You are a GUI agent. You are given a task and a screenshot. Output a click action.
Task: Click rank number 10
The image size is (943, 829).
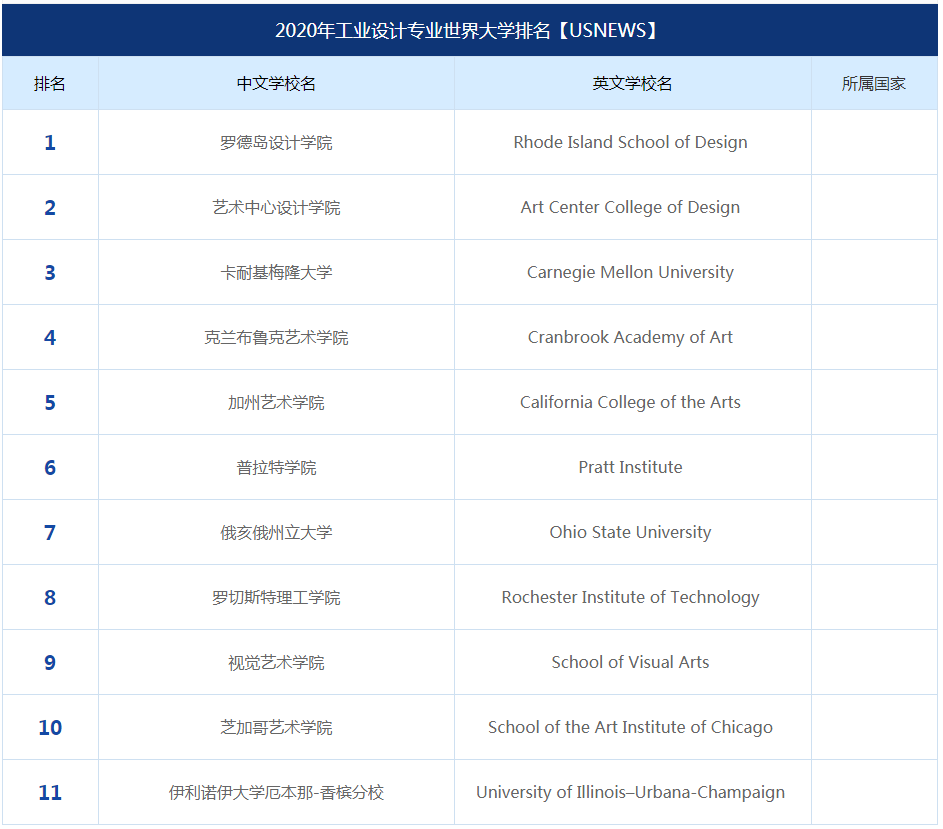coord(50,727)
